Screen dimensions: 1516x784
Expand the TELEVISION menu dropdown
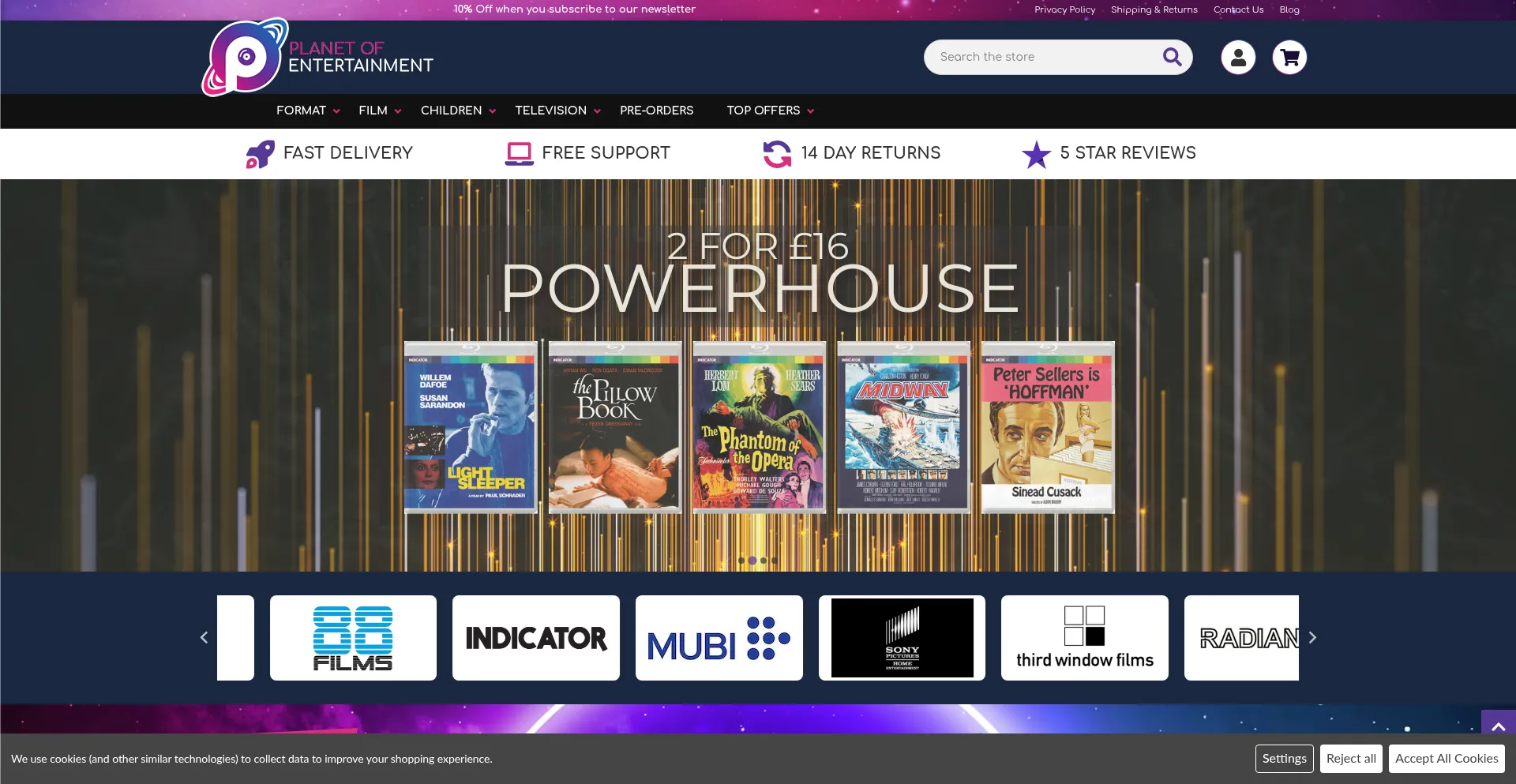(557, 111)
